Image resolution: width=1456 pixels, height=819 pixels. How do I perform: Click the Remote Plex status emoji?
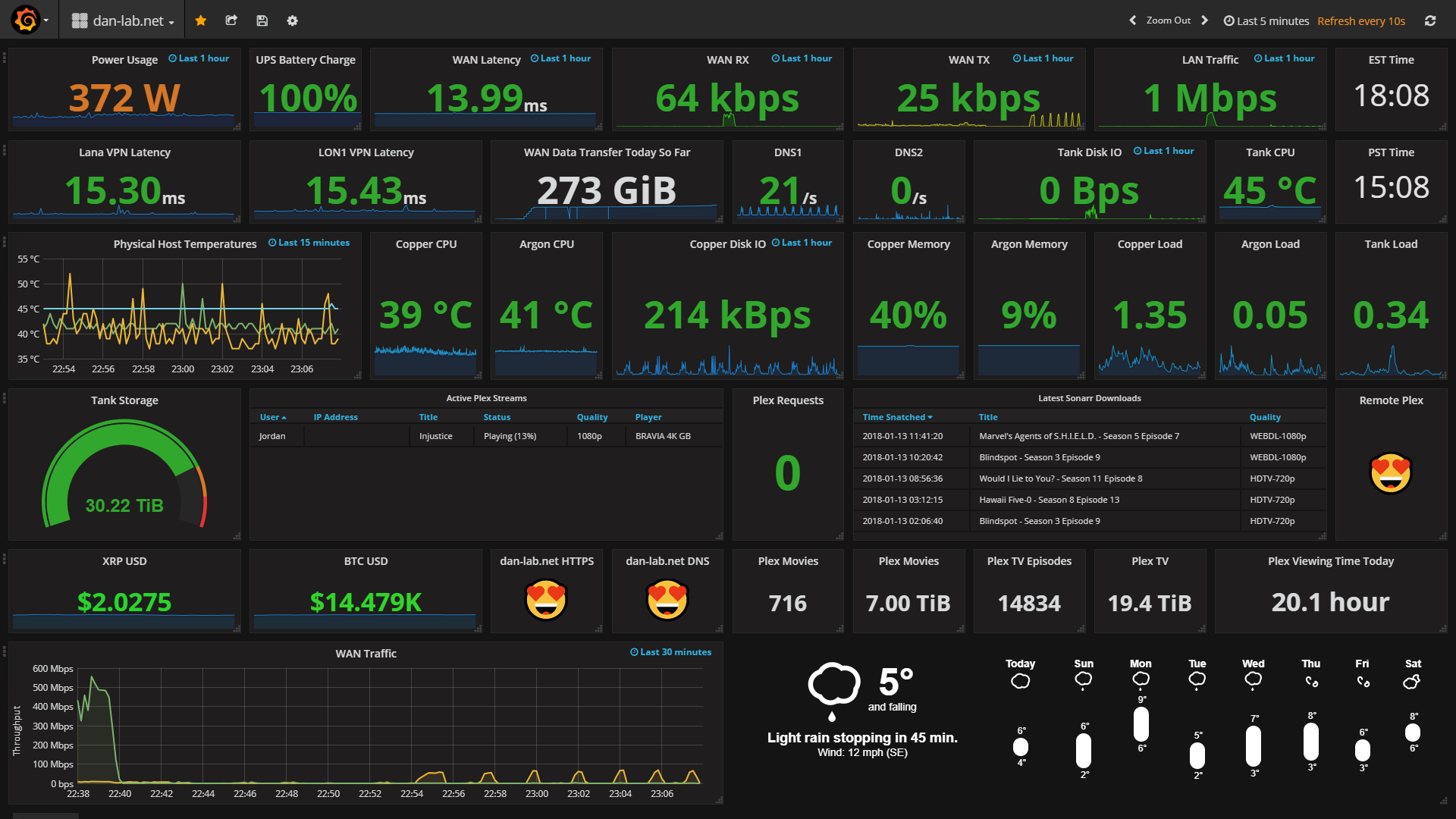(1391, 473)
